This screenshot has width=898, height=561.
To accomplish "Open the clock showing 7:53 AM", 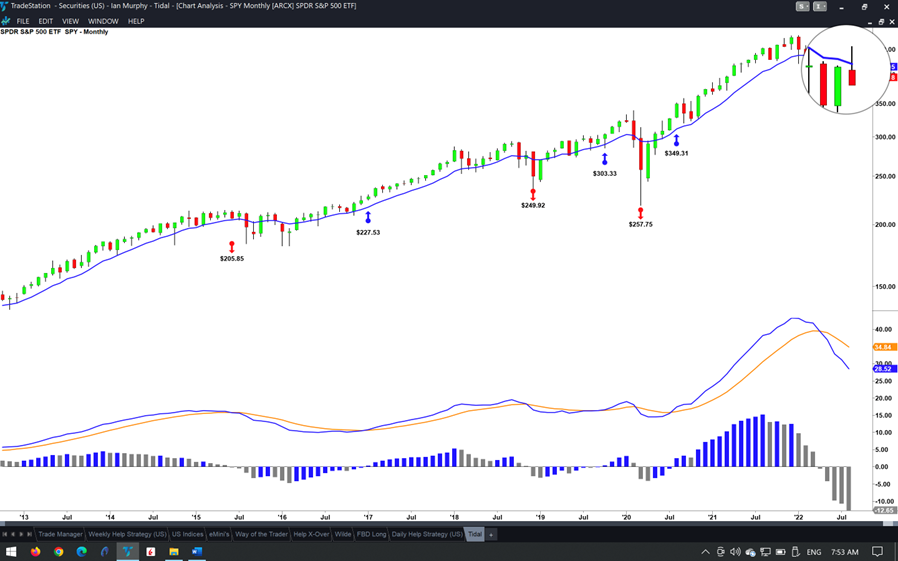I will [844, 552].
